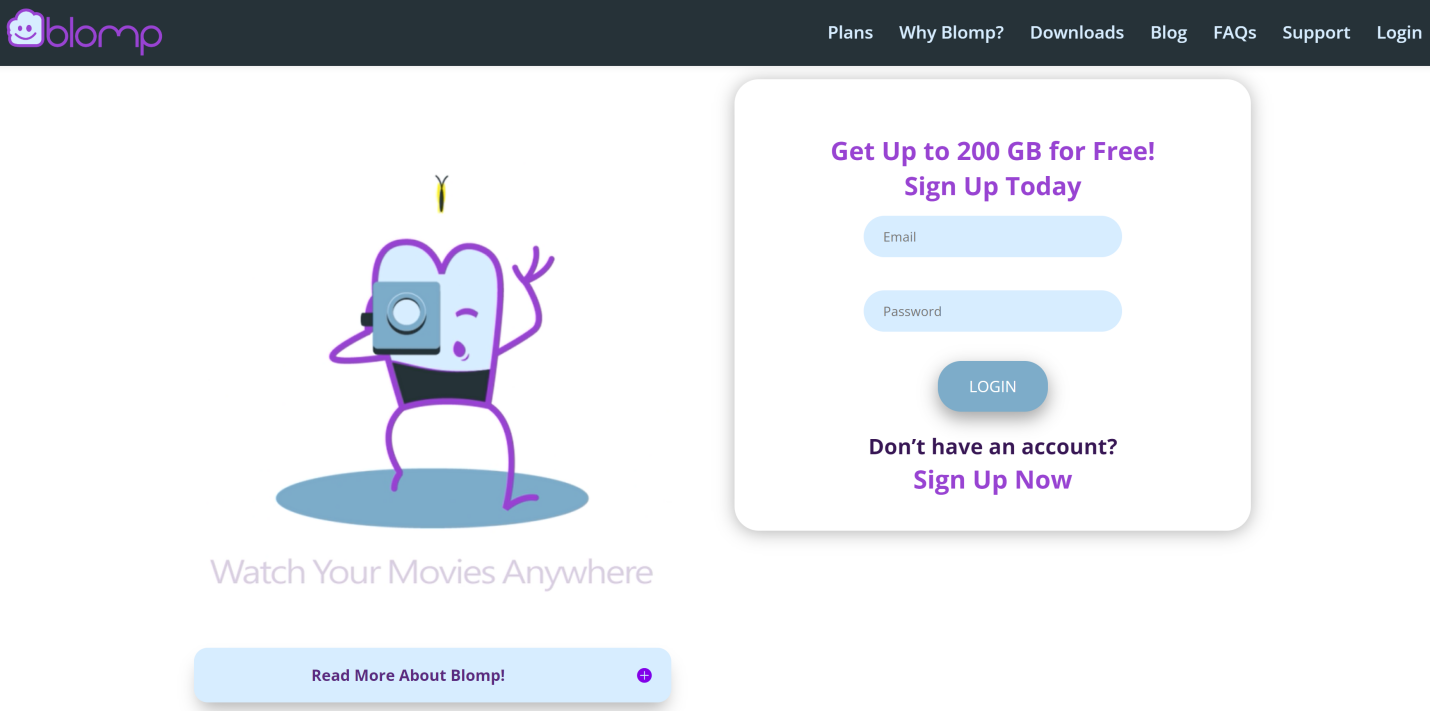Open the FAQs page
Image resolution: width=1430 pixels, height=711 pixels.
1235,32
